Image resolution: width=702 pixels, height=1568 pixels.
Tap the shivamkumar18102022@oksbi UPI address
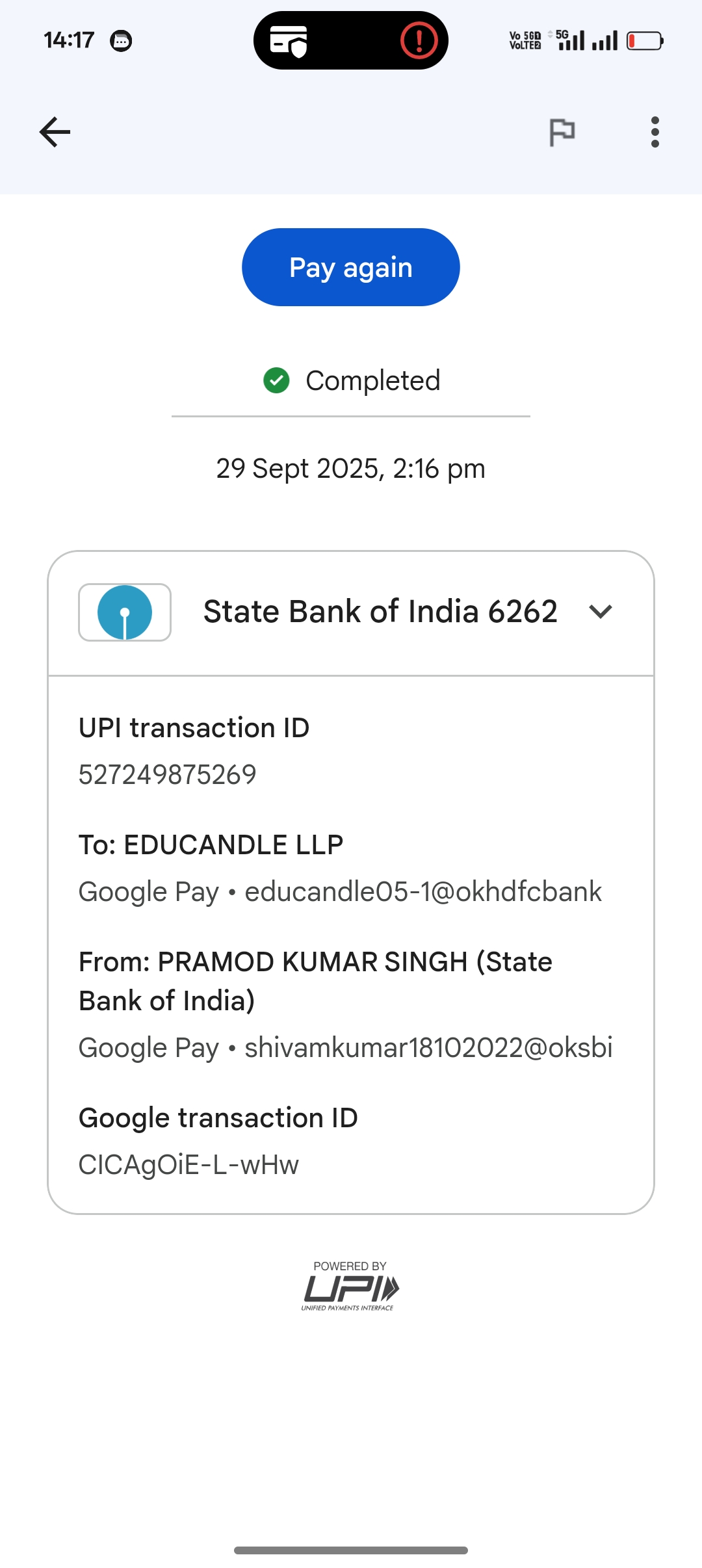pyautogui.click(x=428, y=1048)
